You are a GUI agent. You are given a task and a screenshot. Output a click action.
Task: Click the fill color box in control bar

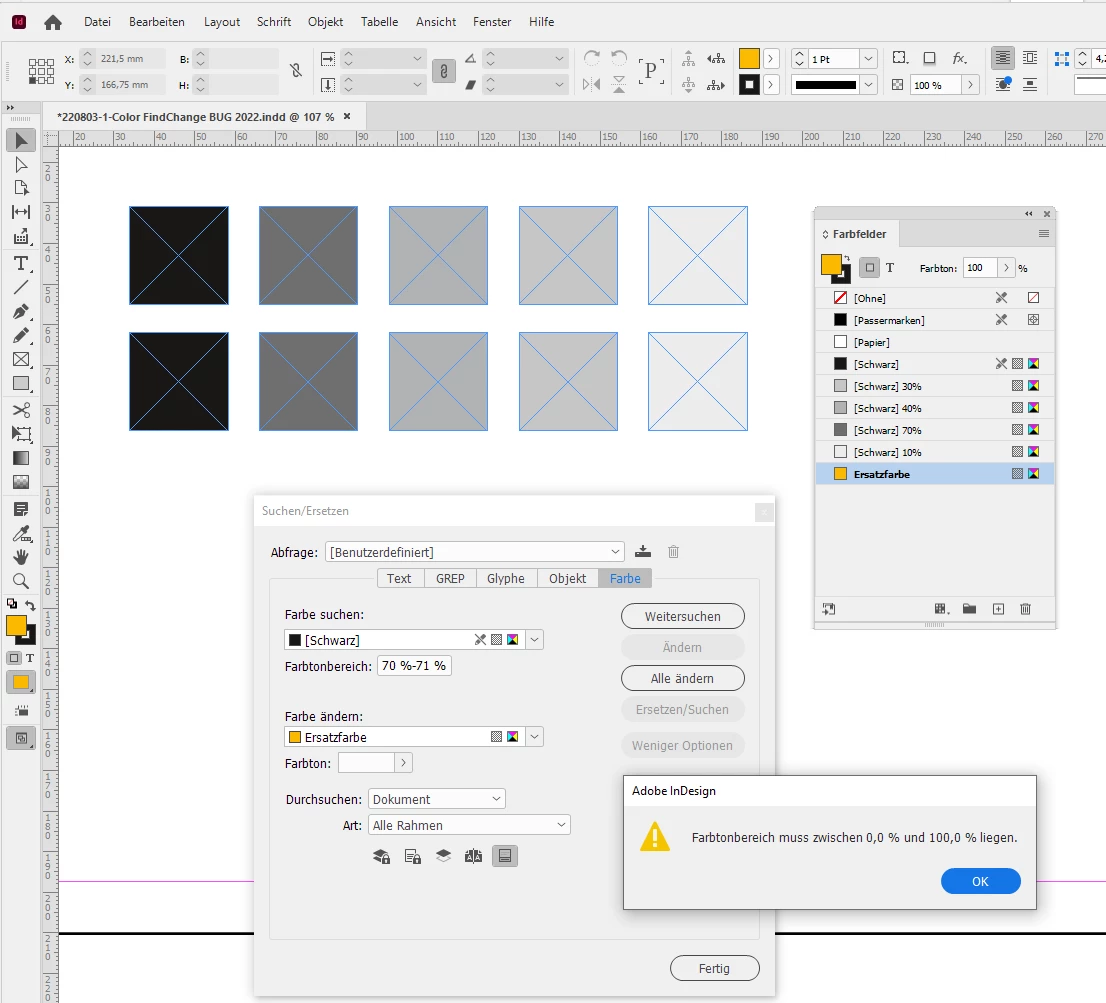coord(749,59)
